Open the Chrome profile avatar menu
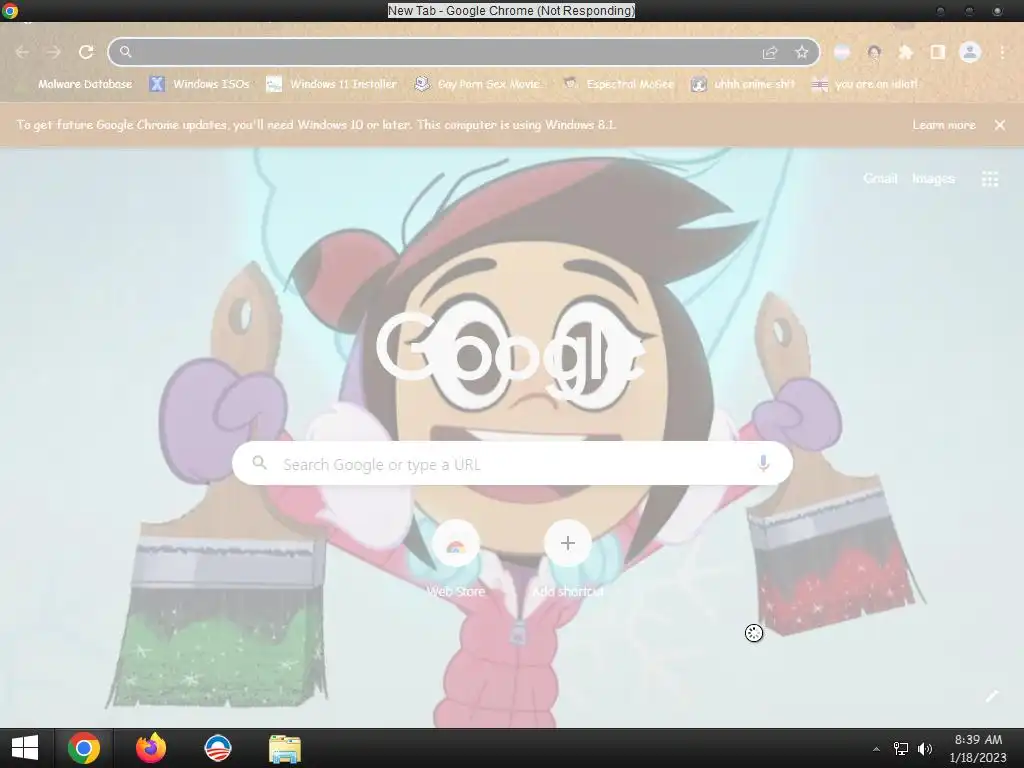 (x=970, y=52)
